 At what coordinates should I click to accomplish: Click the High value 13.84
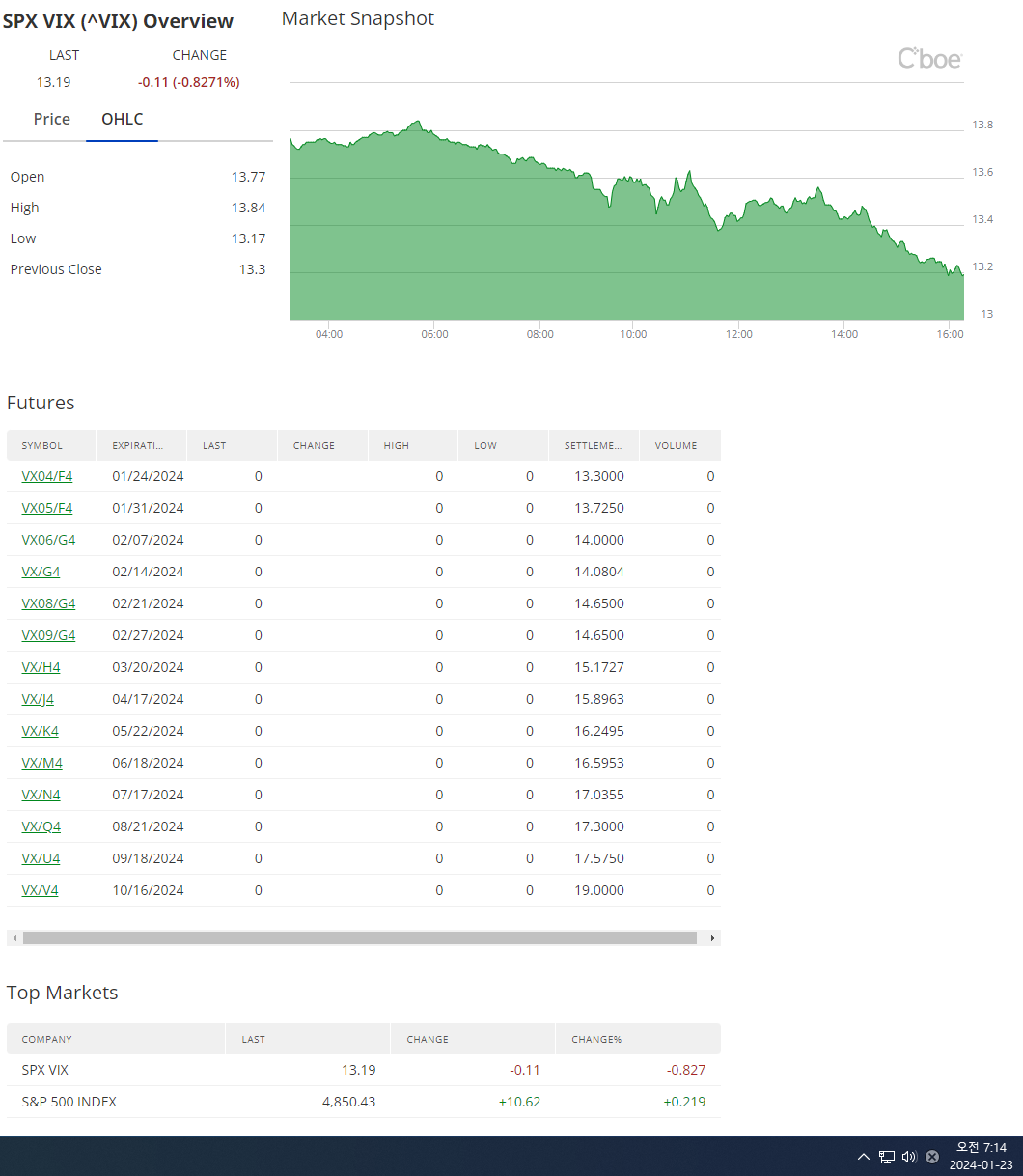click(x=248, y=208)
